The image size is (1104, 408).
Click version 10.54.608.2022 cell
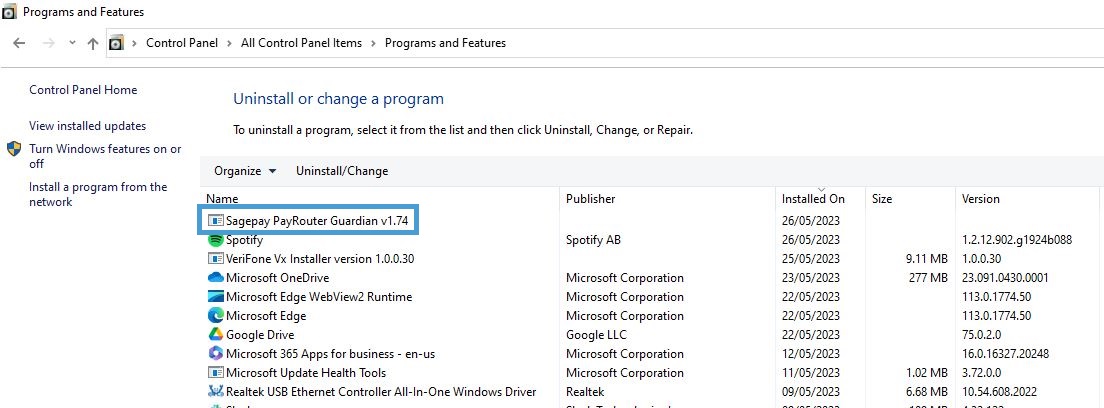pyautogui.click(x=1000, y=392)
